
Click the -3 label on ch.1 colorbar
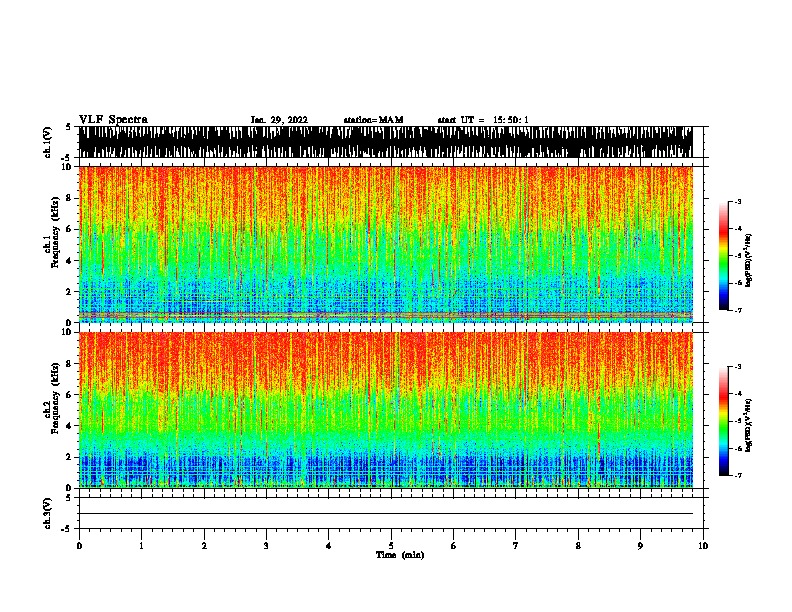point(738,202)
